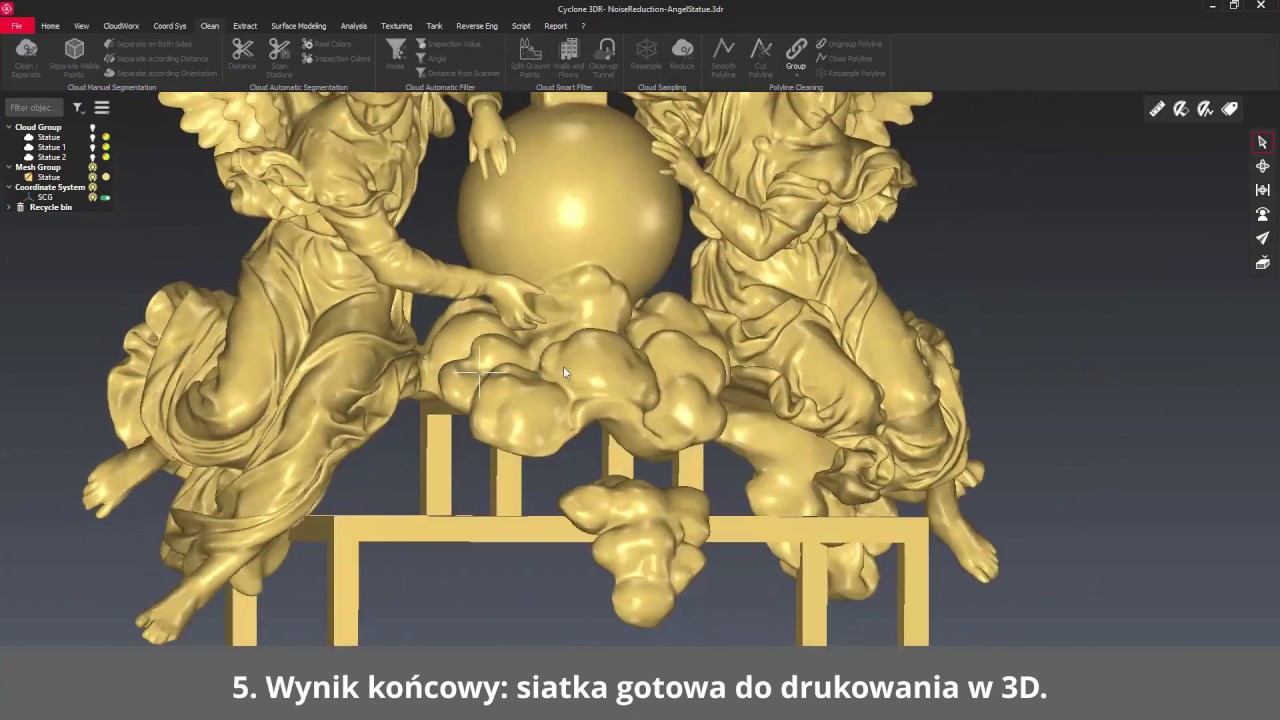Open the View ribbon tab
Viewport: 1280px width, 720px height.
coord(81,26)
